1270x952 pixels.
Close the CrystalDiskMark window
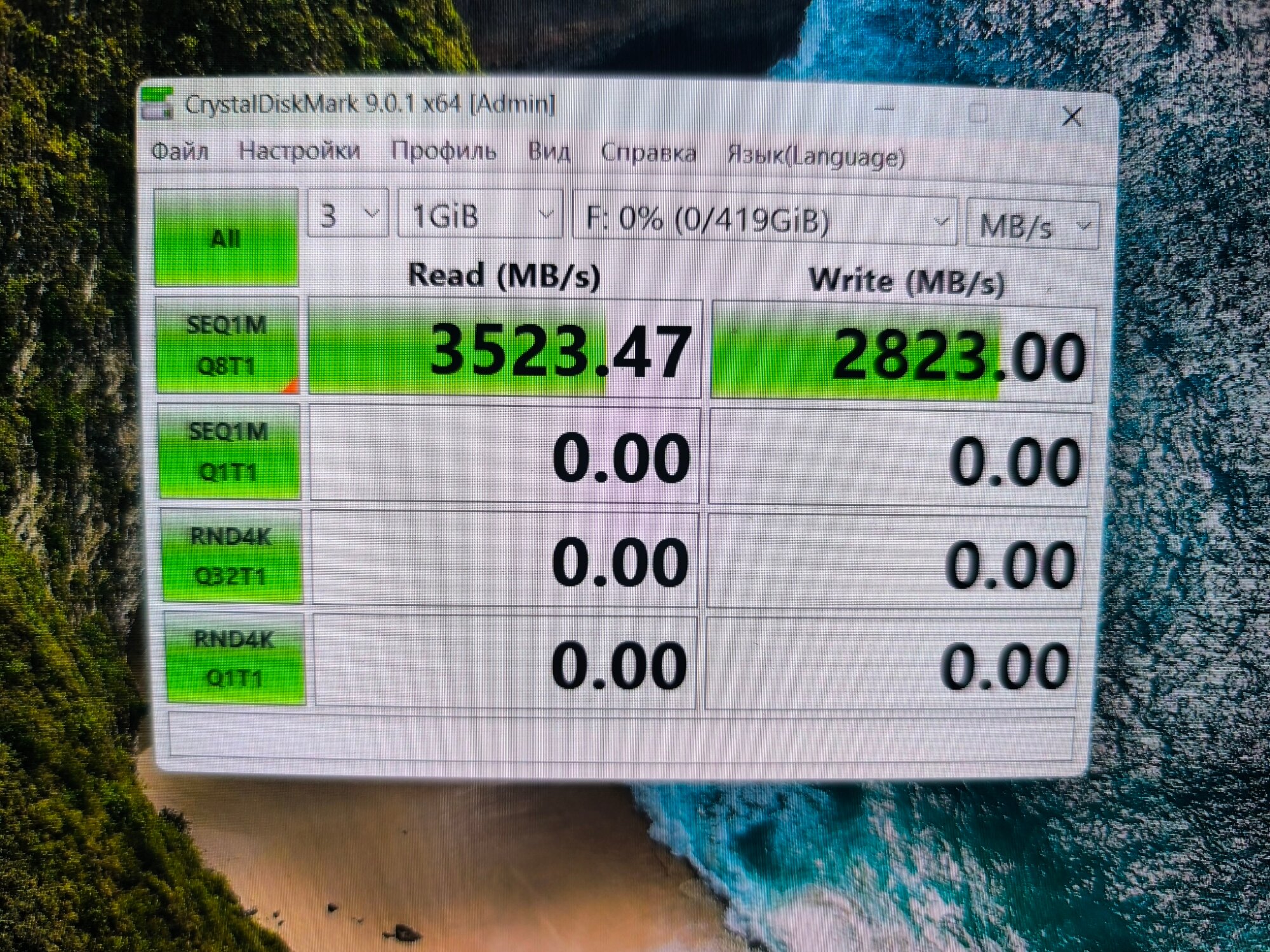coord(1073,116)
